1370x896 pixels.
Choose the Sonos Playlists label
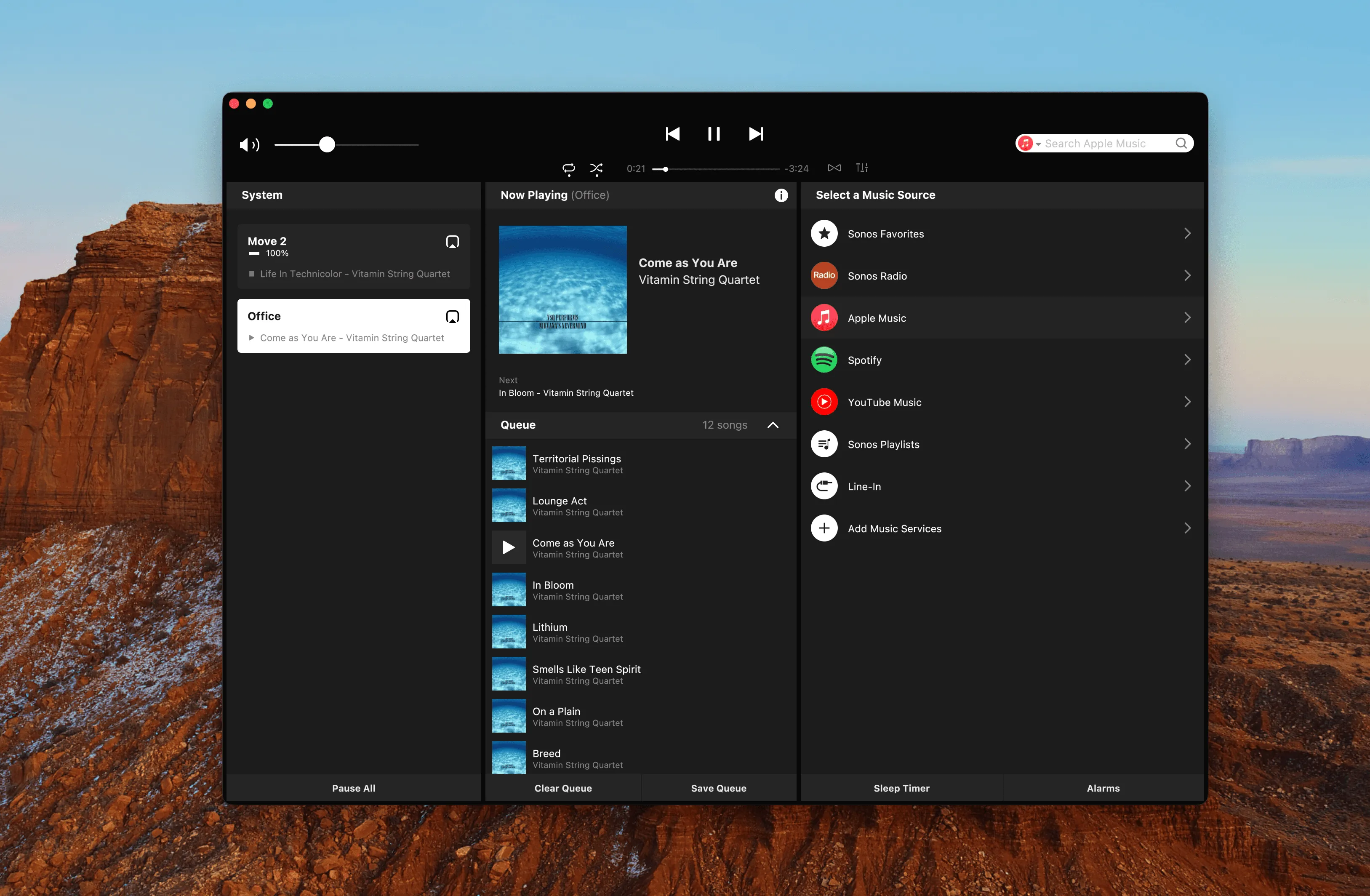[883, 444]
